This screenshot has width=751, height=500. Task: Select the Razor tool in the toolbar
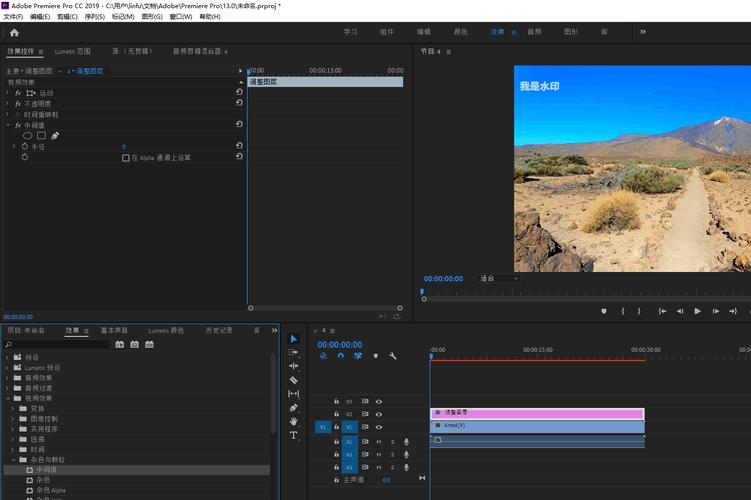294,380
